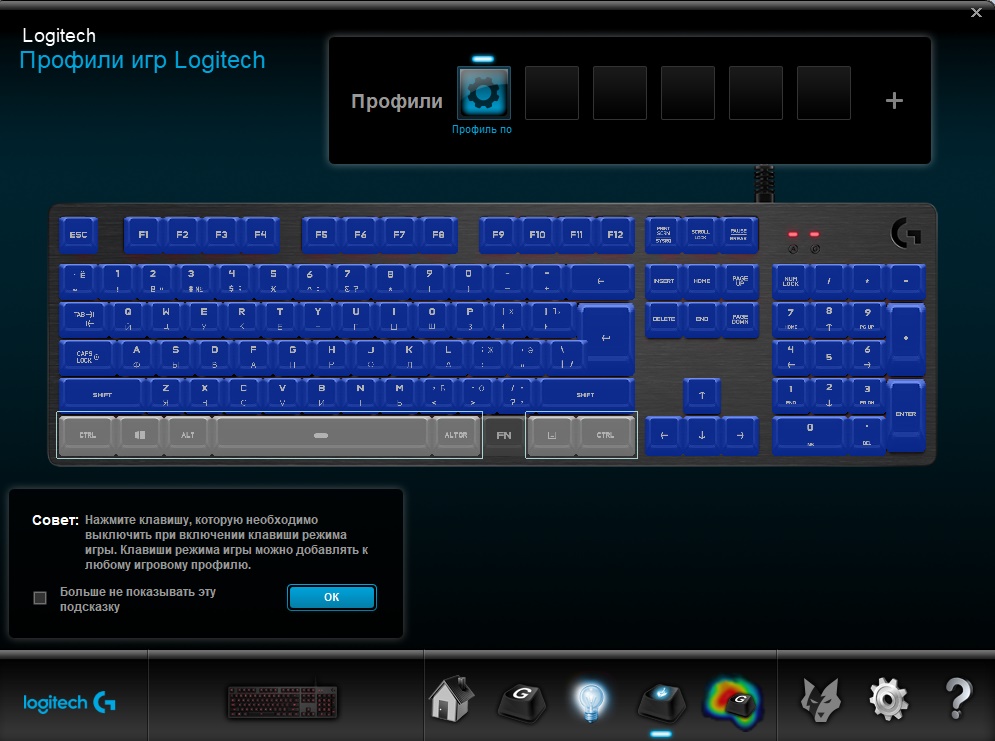
Task: Select the Game Mode key icon
Action: click(661, 703)
